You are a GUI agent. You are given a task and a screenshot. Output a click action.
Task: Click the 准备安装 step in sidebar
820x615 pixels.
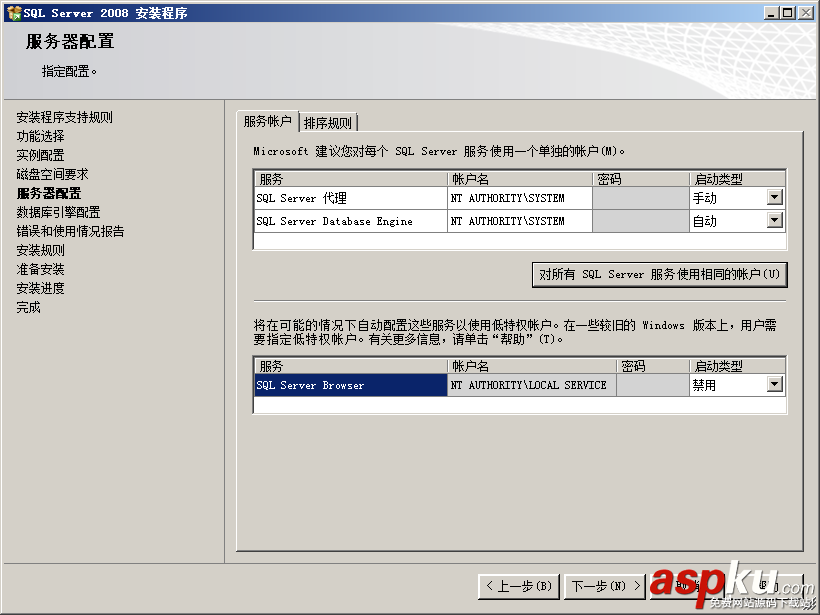pos(40,269)
